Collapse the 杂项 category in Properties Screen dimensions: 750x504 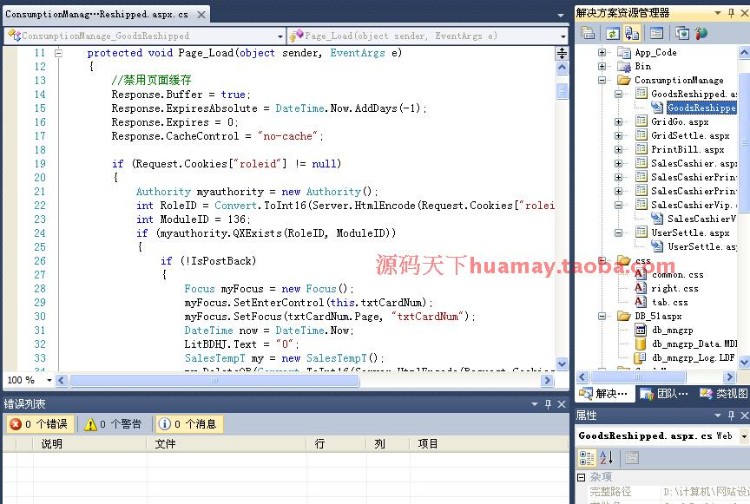(x=582, y=477)
